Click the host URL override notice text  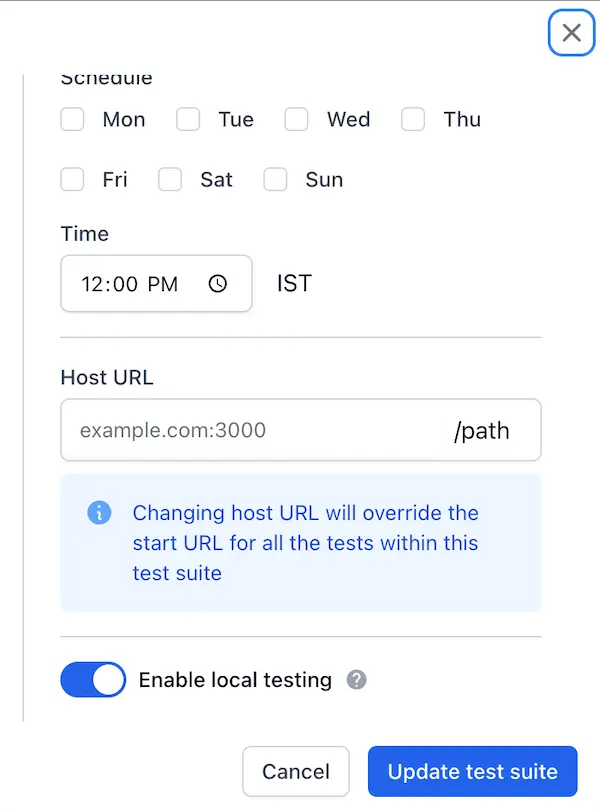305,543
